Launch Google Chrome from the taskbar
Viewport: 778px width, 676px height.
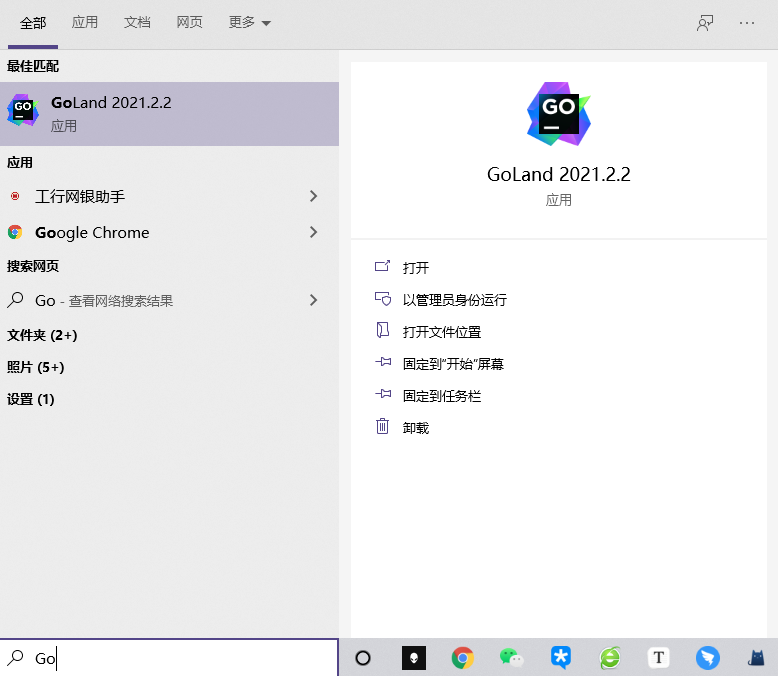tap(462, 658)
